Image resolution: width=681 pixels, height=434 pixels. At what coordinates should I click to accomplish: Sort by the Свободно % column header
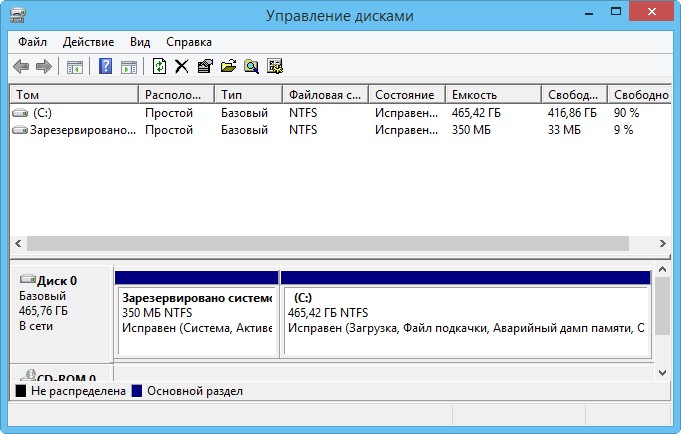coord(639,95)
